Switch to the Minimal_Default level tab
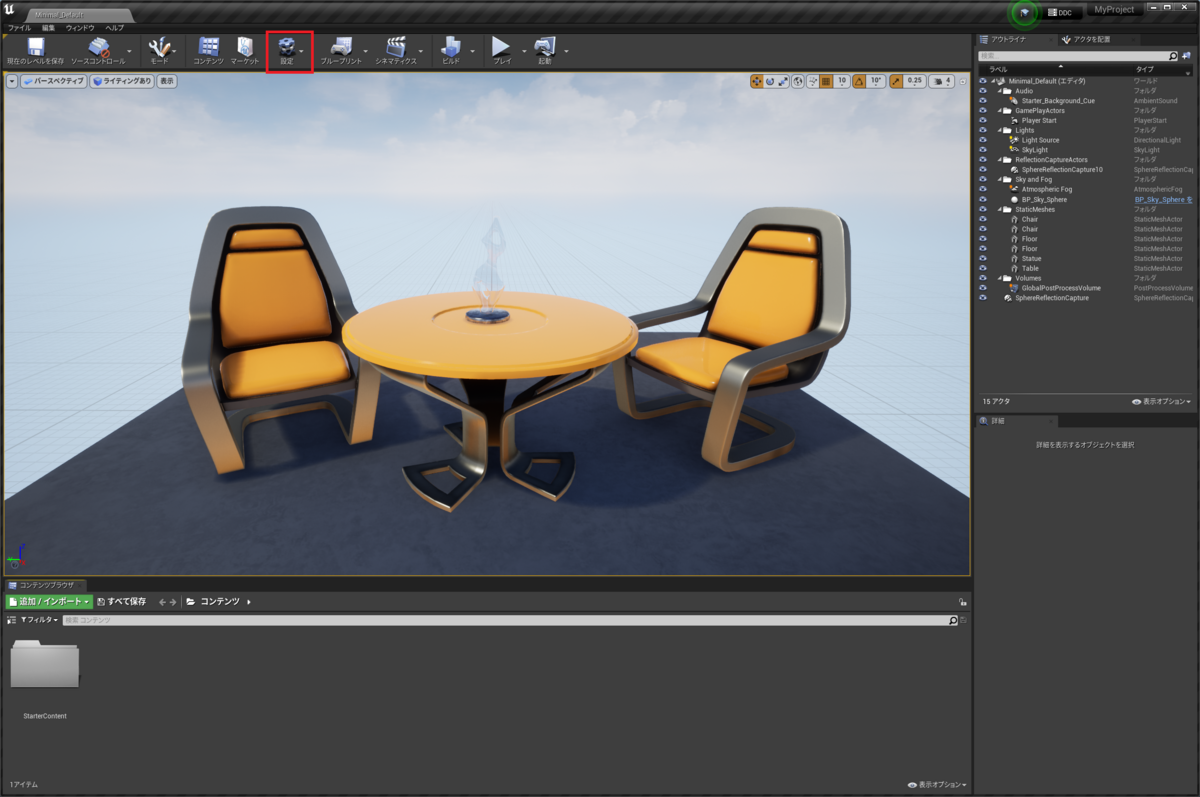 60,16
